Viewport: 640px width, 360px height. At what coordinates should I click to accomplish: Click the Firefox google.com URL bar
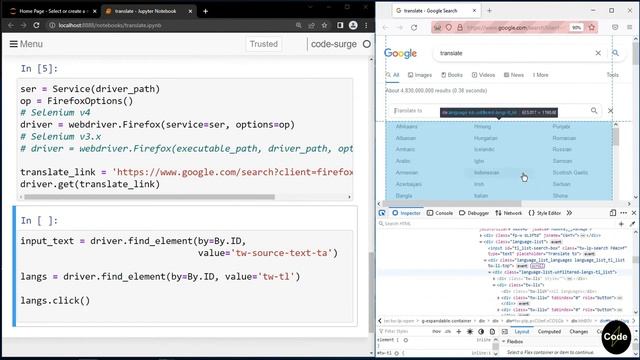[515, 27]
